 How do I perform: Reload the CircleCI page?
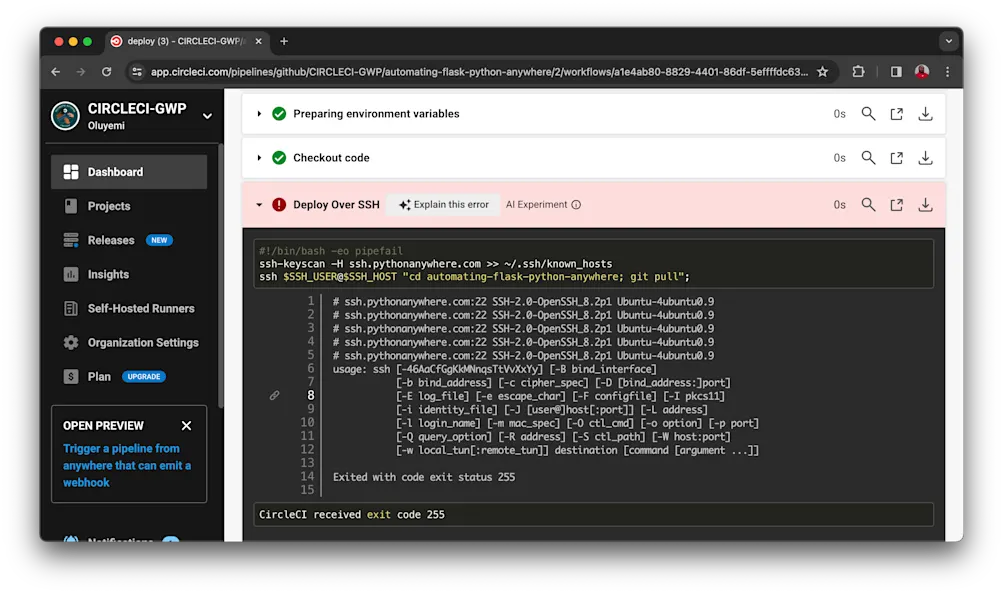pos(106,72)
